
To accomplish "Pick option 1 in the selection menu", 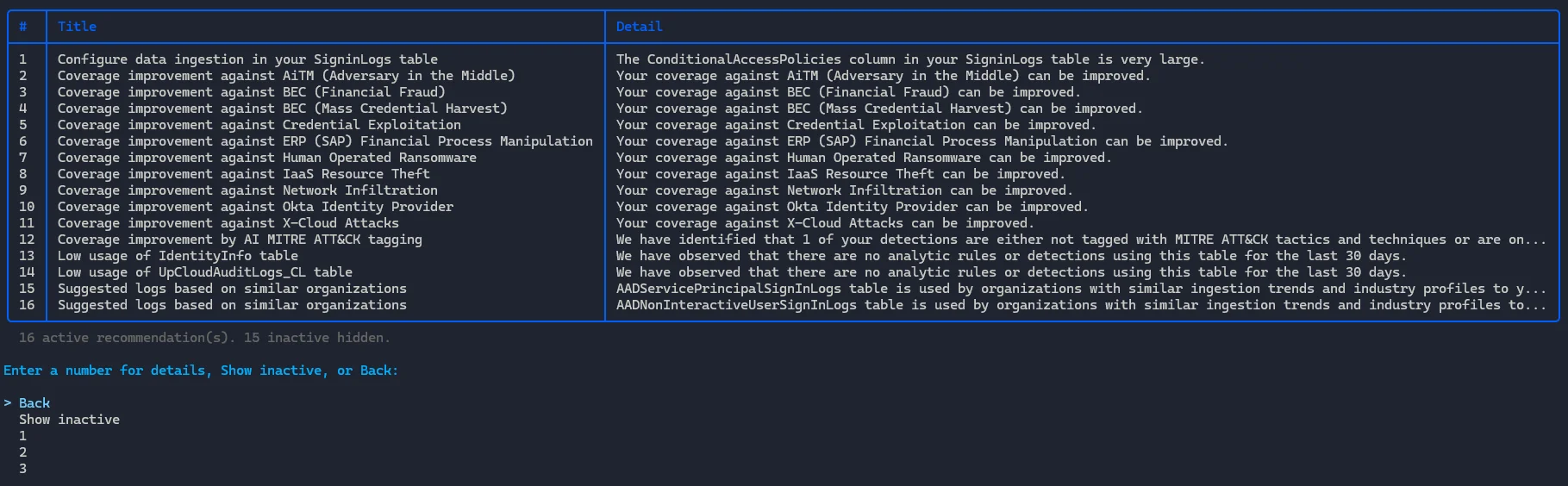I will pos(23,436).
